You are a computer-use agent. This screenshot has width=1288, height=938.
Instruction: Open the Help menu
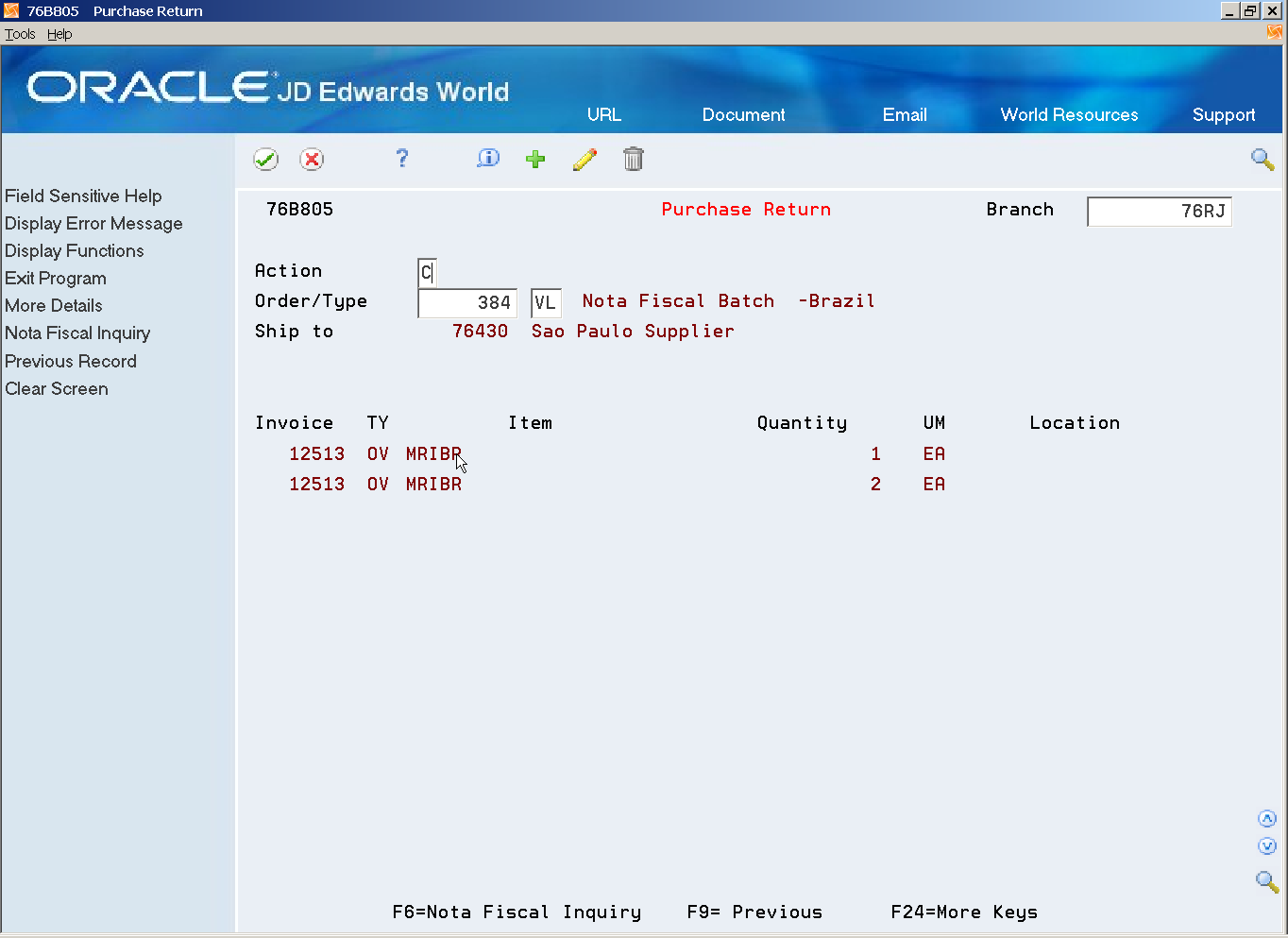[59, 34]
